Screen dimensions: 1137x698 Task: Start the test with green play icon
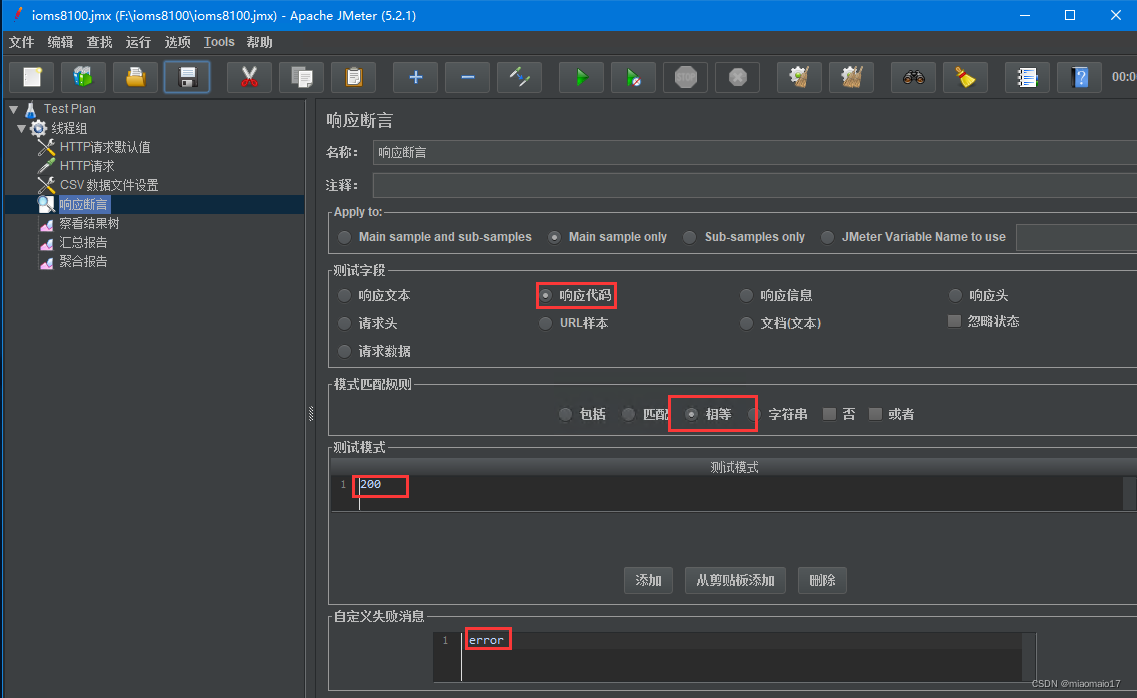click(582, 77)
